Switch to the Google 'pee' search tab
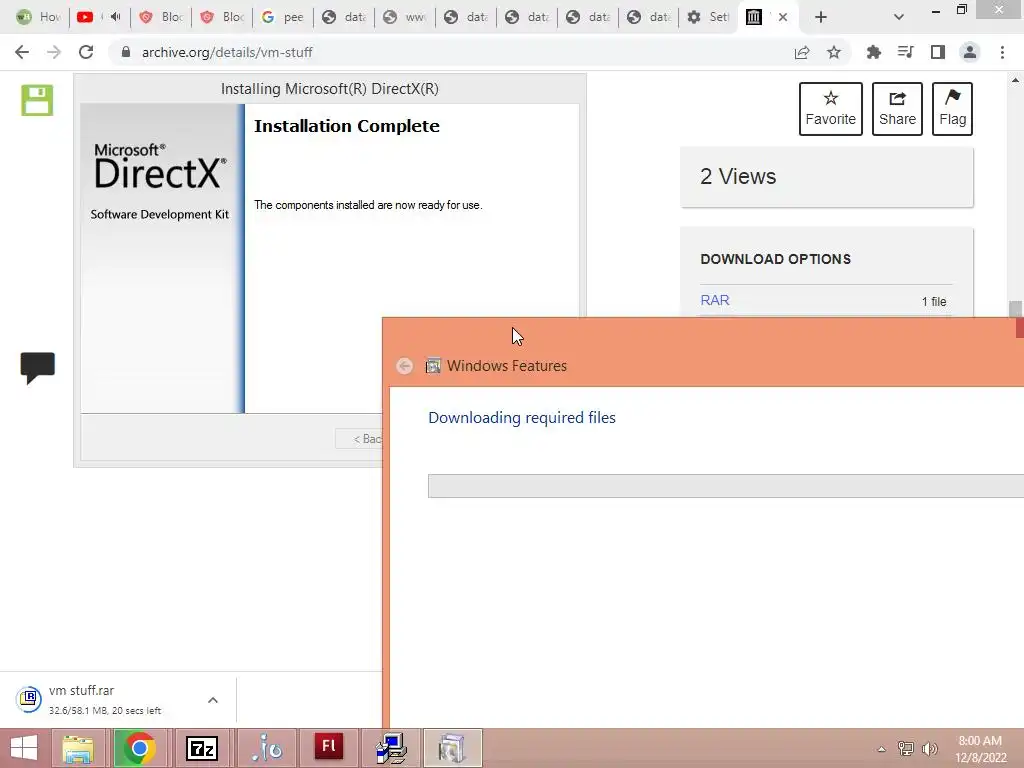1024x768 pixels. click(283, 17)
